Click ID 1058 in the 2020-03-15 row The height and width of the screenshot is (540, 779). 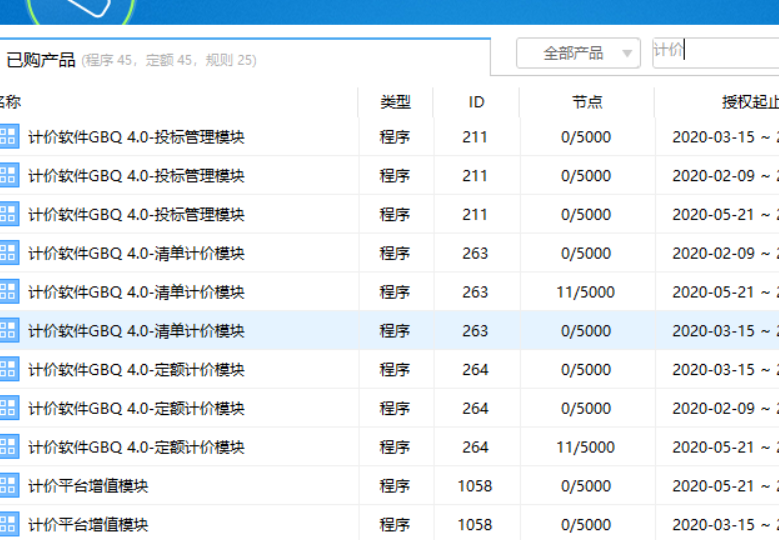point(475,525)
